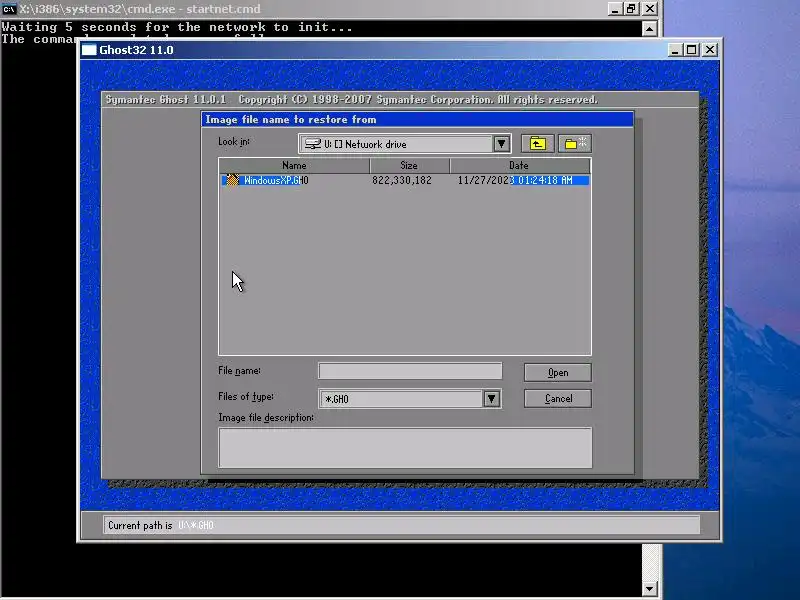
Task: Click the file size 822,330,182
Action: coord(402,180)
